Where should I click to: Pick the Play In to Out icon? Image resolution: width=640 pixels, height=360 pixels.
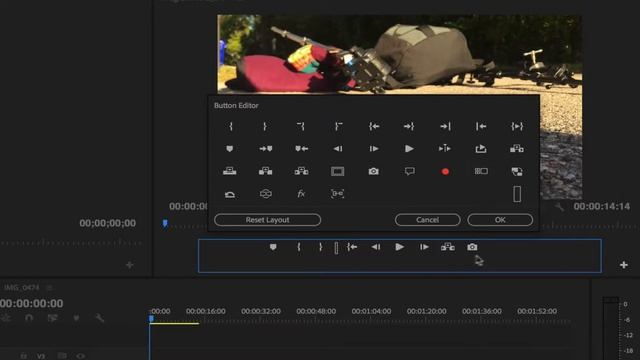(x=517, y=127)
